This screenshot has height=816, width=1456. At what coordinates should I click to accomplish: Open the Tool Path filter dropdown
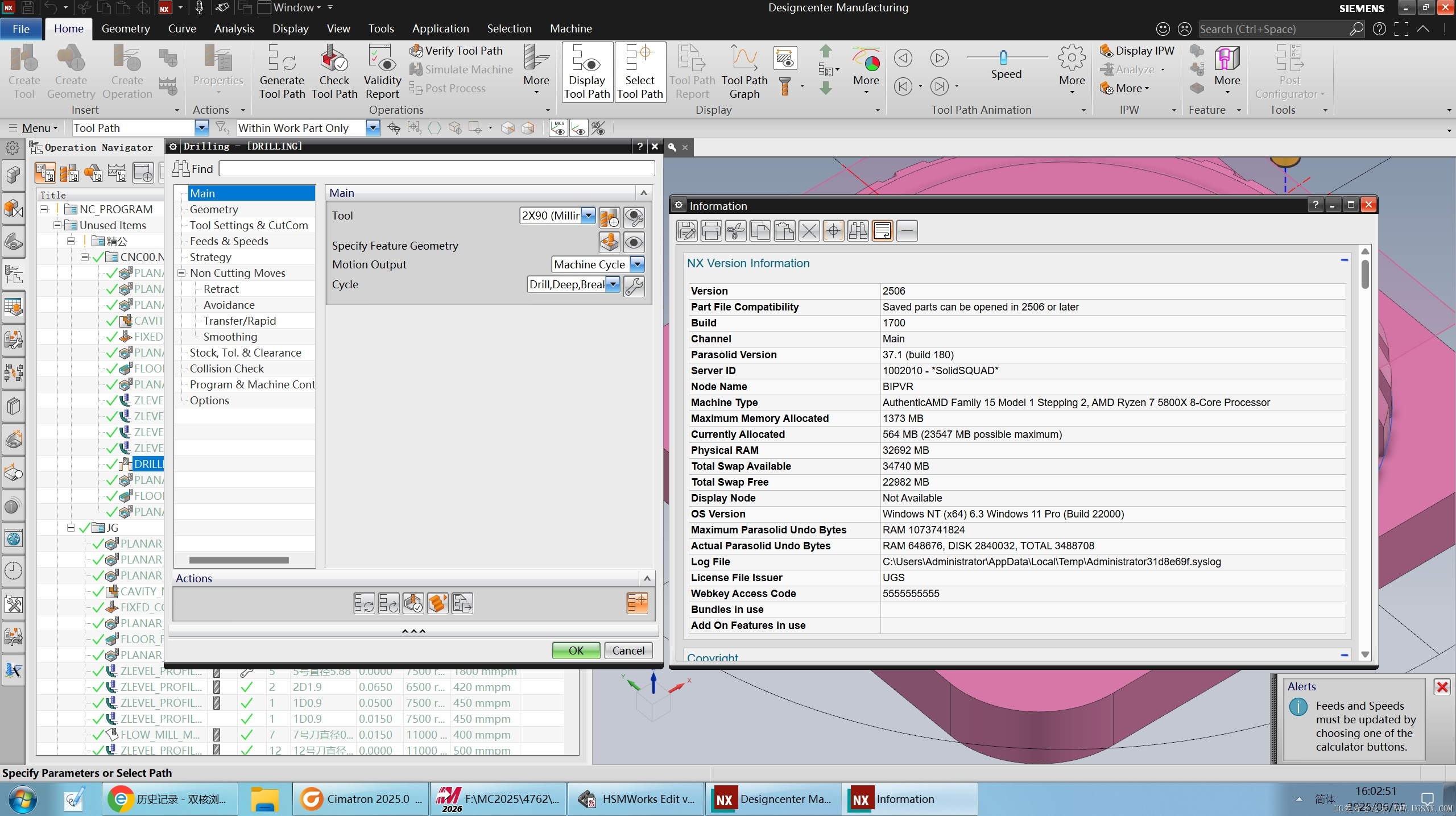201,128
